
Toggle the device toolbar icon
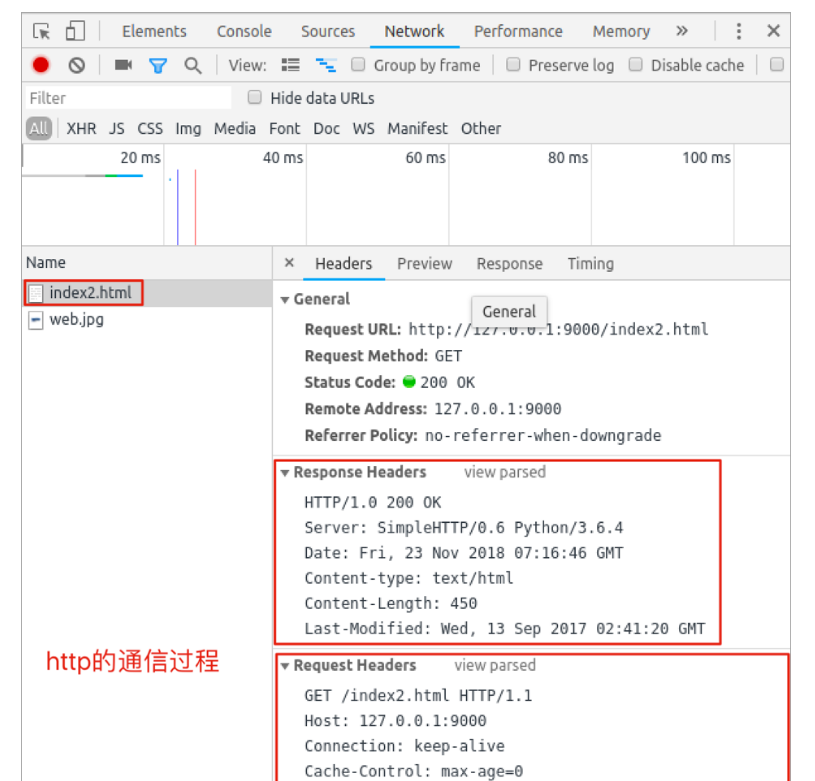75,31
